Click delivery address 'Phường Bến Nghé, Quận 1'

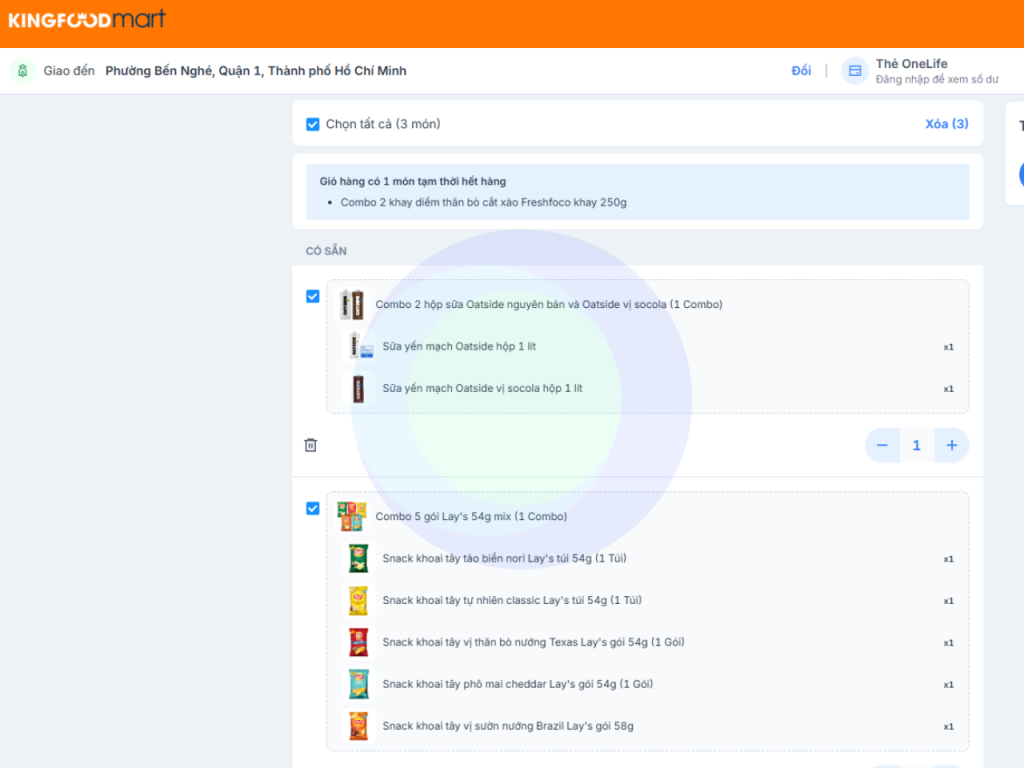coord(256,71)
